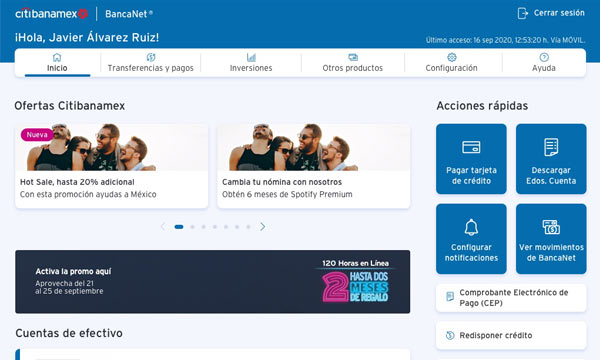600x360 pixels.
Task: Open the Configuración tab
Action: point(452,63)
